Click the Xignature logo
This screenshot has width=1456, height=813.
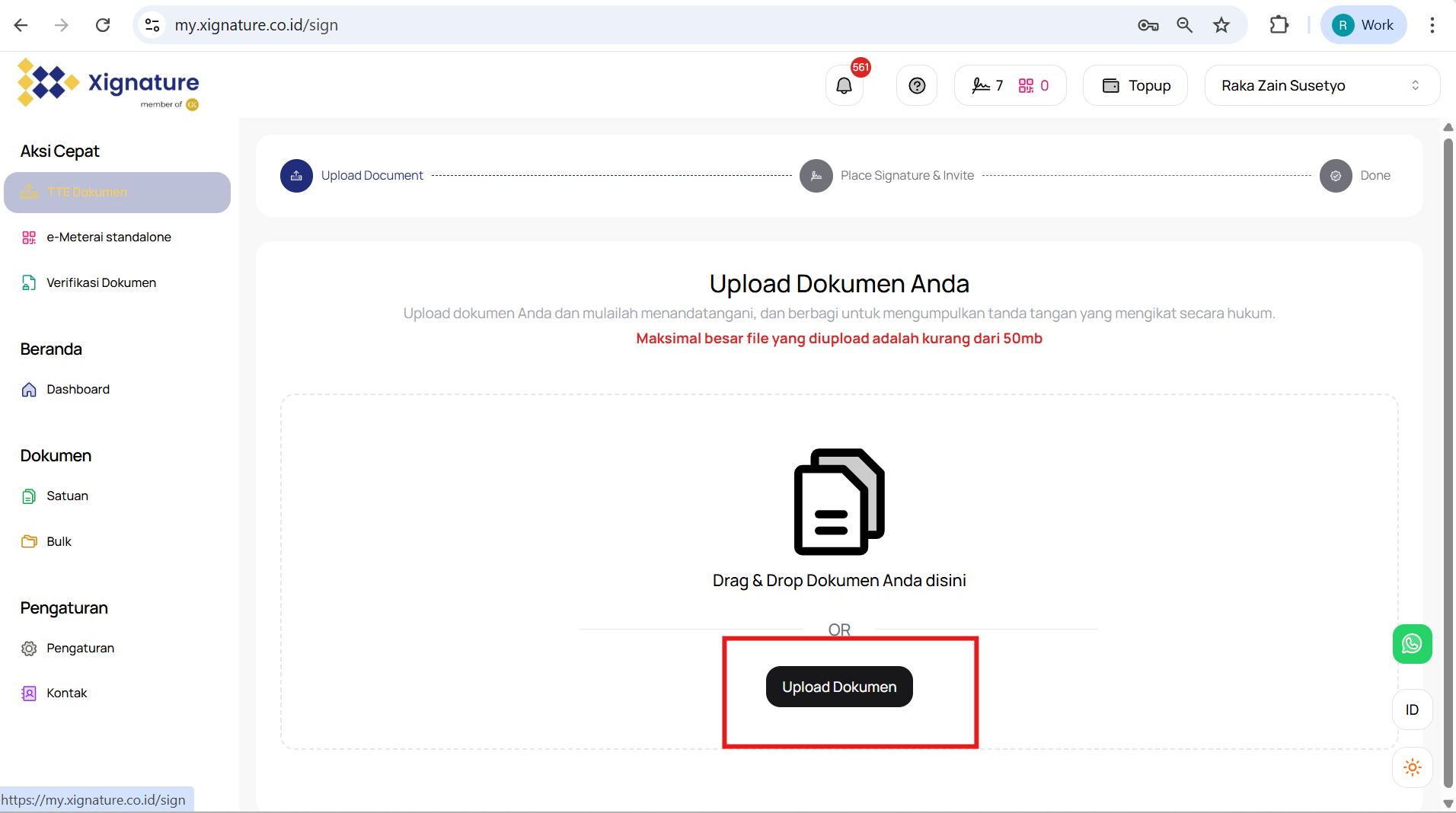point(108,84)
